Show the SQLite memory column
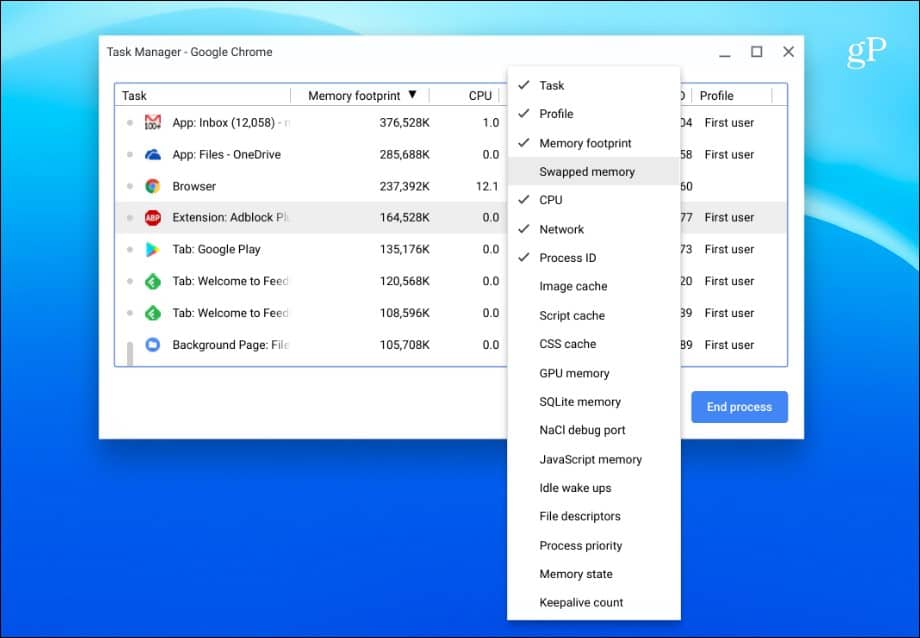920x638 pixels. [x=594, y=401]
